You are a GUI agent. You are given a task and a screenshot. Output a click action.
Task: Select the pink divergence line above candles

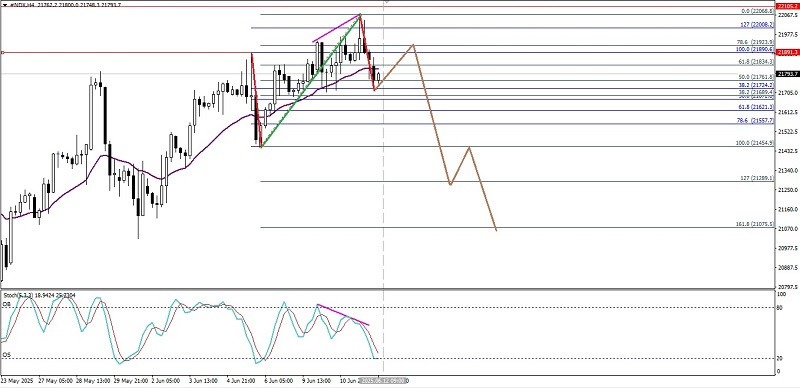[x=336, y=28]
